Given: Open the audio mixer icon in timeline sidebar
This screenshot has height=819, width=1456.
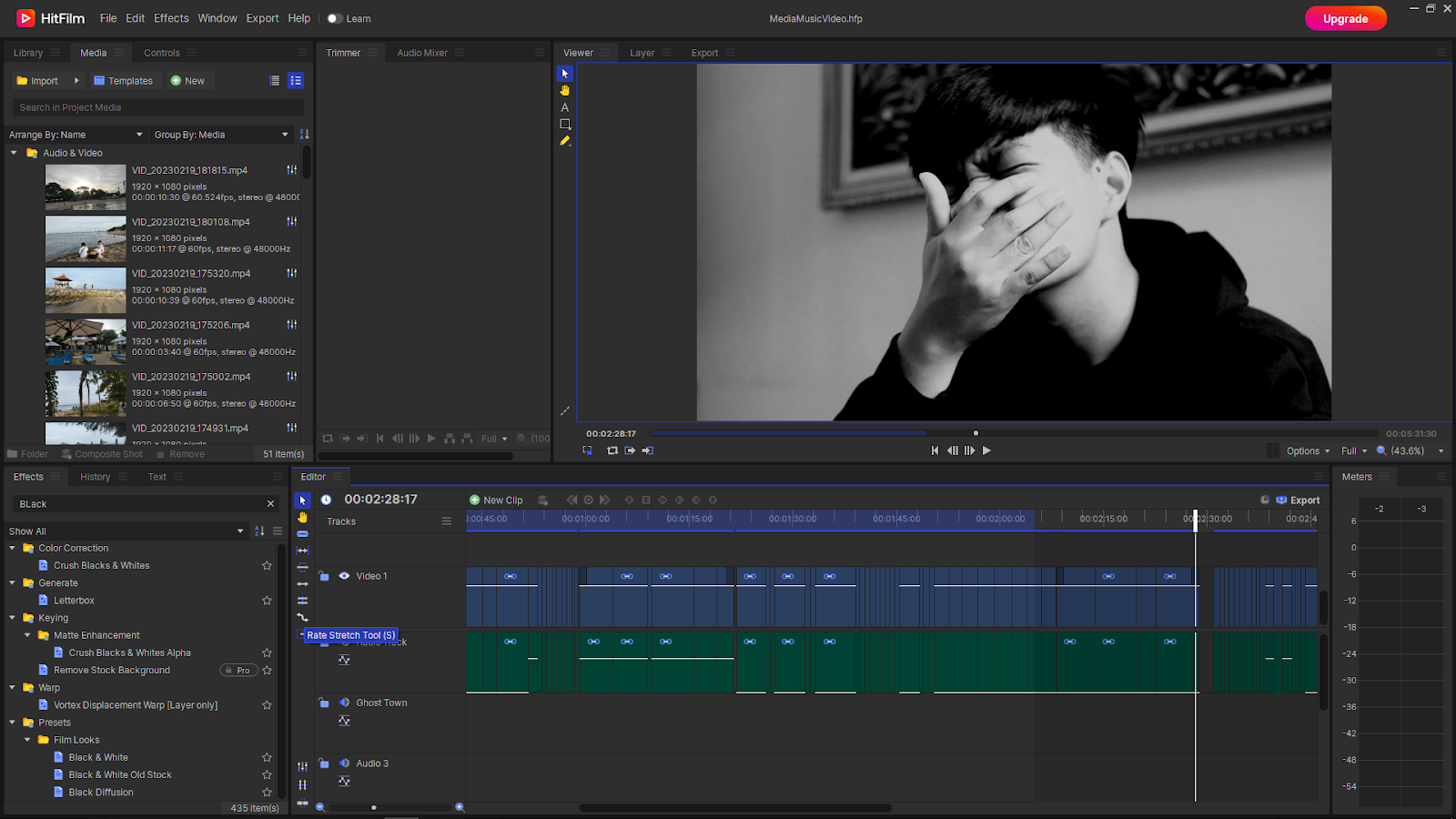Looking at the screenshot, I should point(303,766).
